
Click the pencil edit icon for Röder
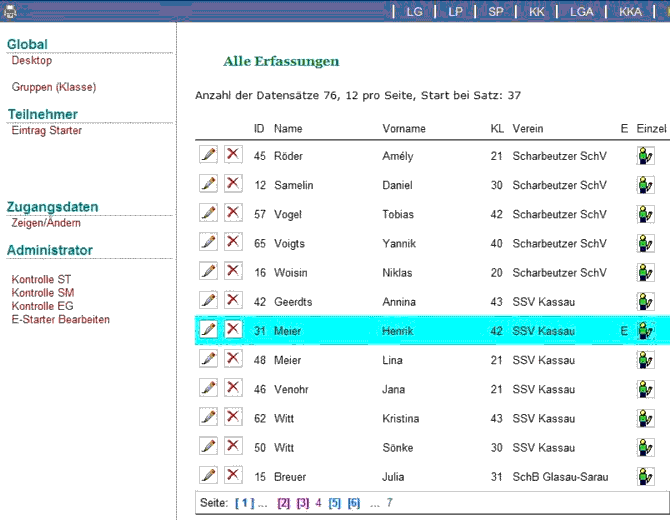point(208,155)
